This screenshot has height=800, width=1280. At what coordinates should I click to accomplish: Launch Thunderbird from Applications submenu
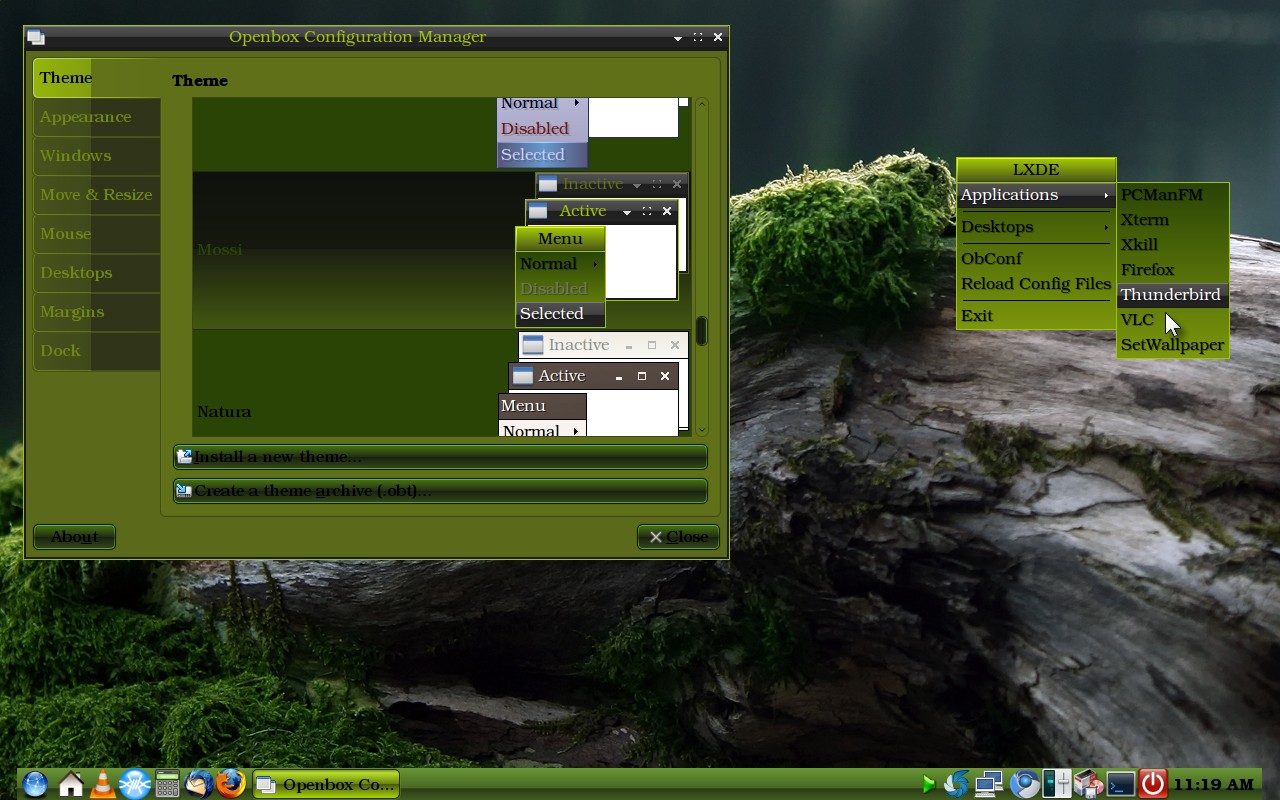(x=1172, y=295)
